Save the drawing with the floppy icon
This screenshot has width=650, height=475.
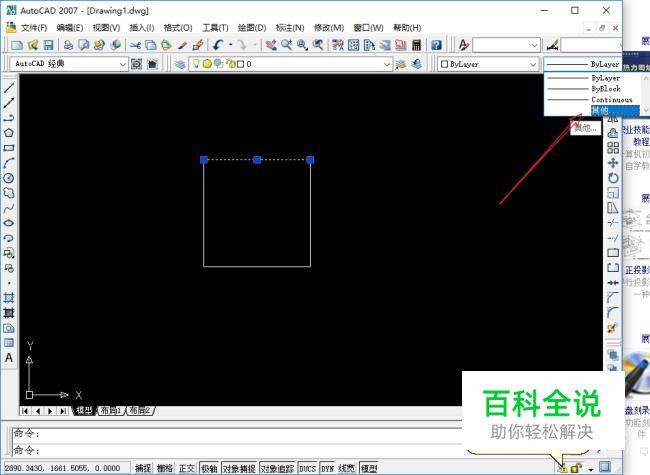point(49,45)
